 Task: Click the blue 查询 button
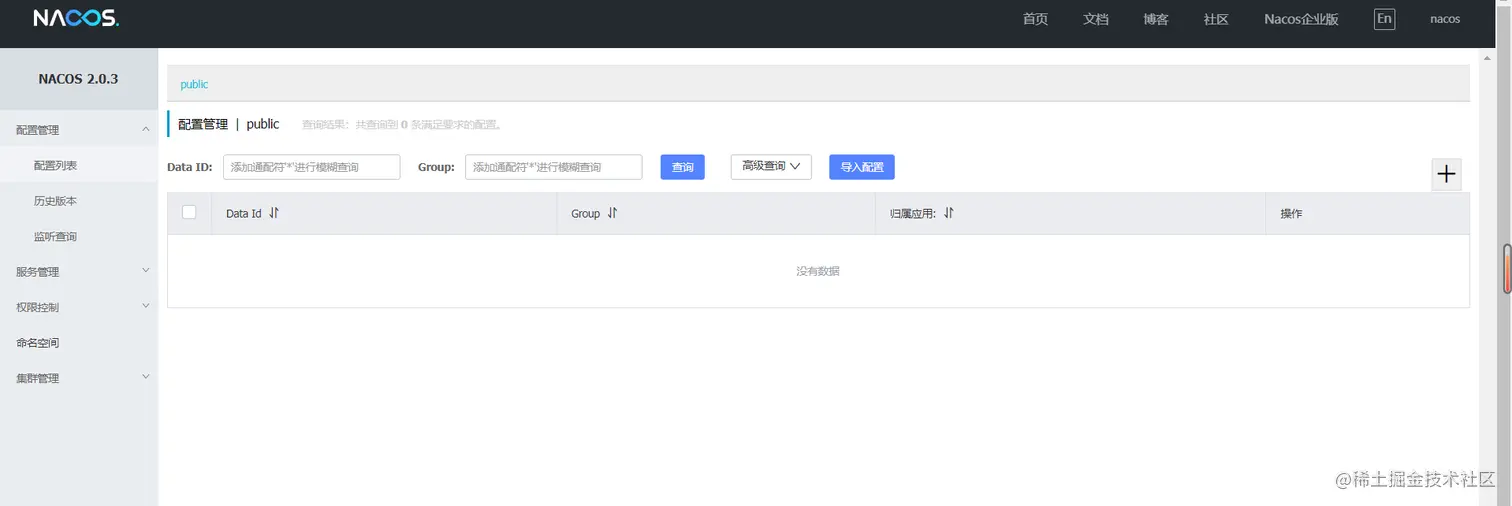tap(683, 167)
